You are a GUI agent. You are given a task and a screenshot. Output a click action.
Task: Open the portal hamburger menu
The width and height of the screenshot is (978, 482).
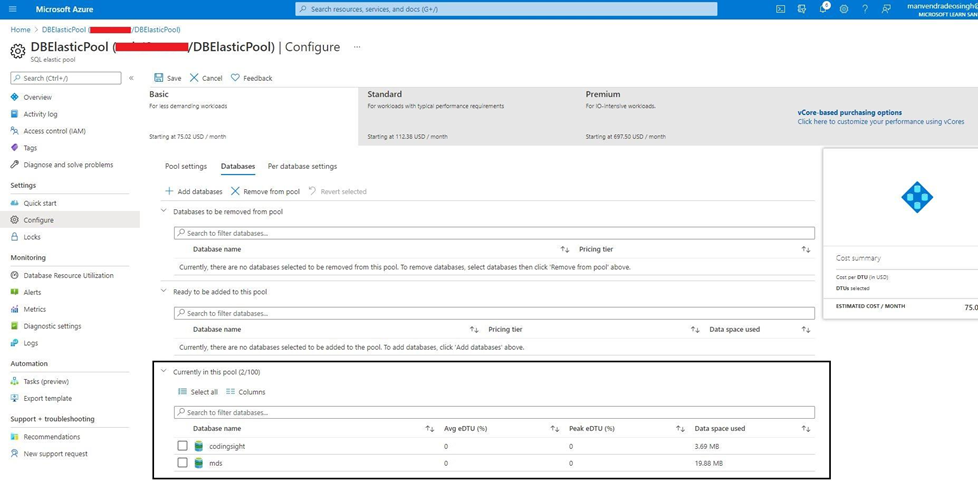(x=14, y=9)
